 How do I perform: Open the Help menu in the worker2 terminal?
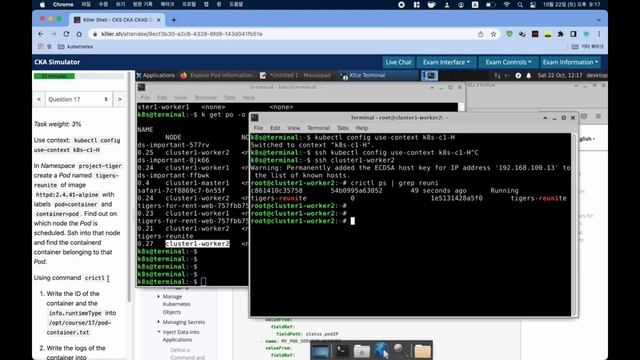tap(362, 128)
